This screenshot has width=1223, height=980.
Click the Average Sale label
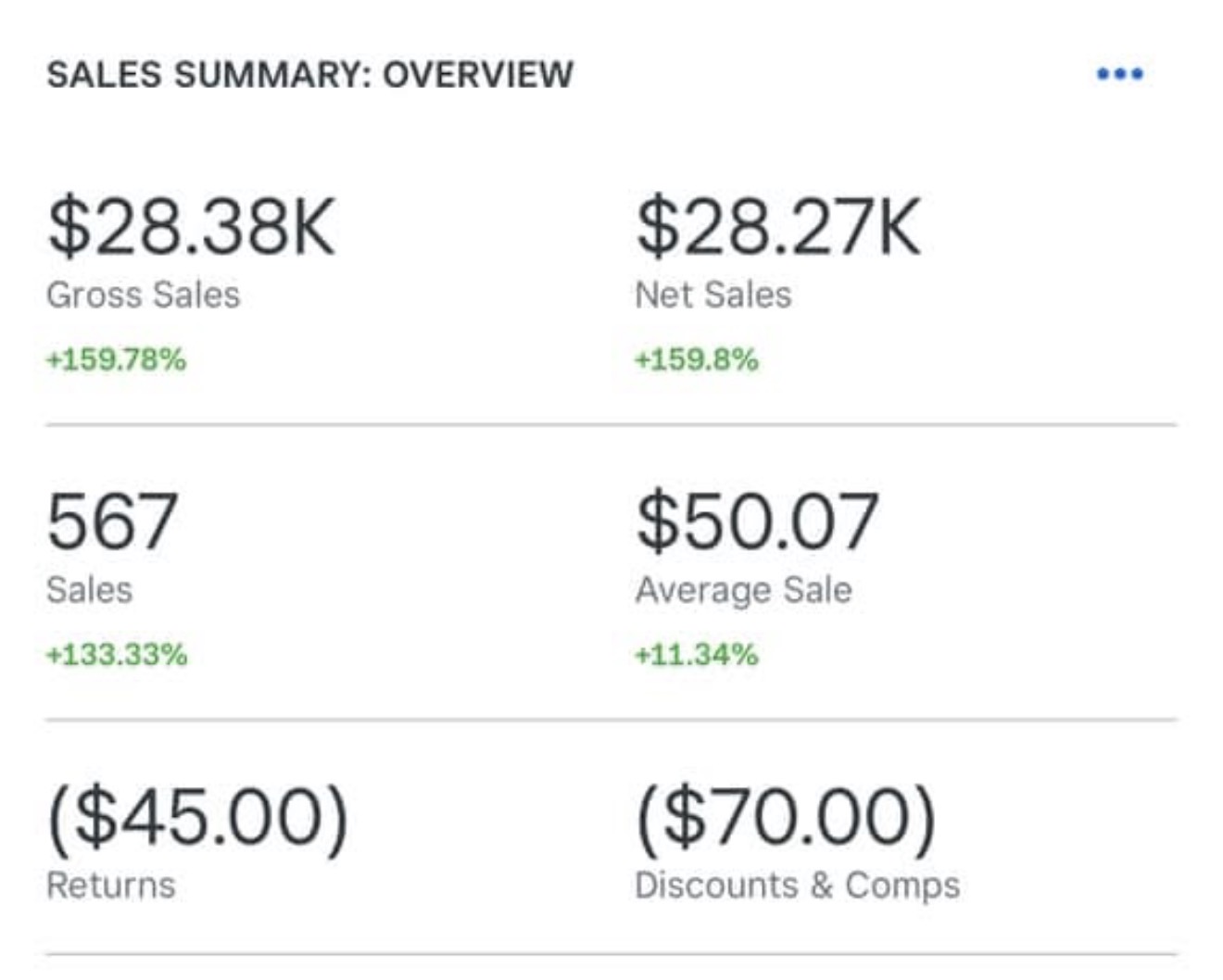pos(743,590)
